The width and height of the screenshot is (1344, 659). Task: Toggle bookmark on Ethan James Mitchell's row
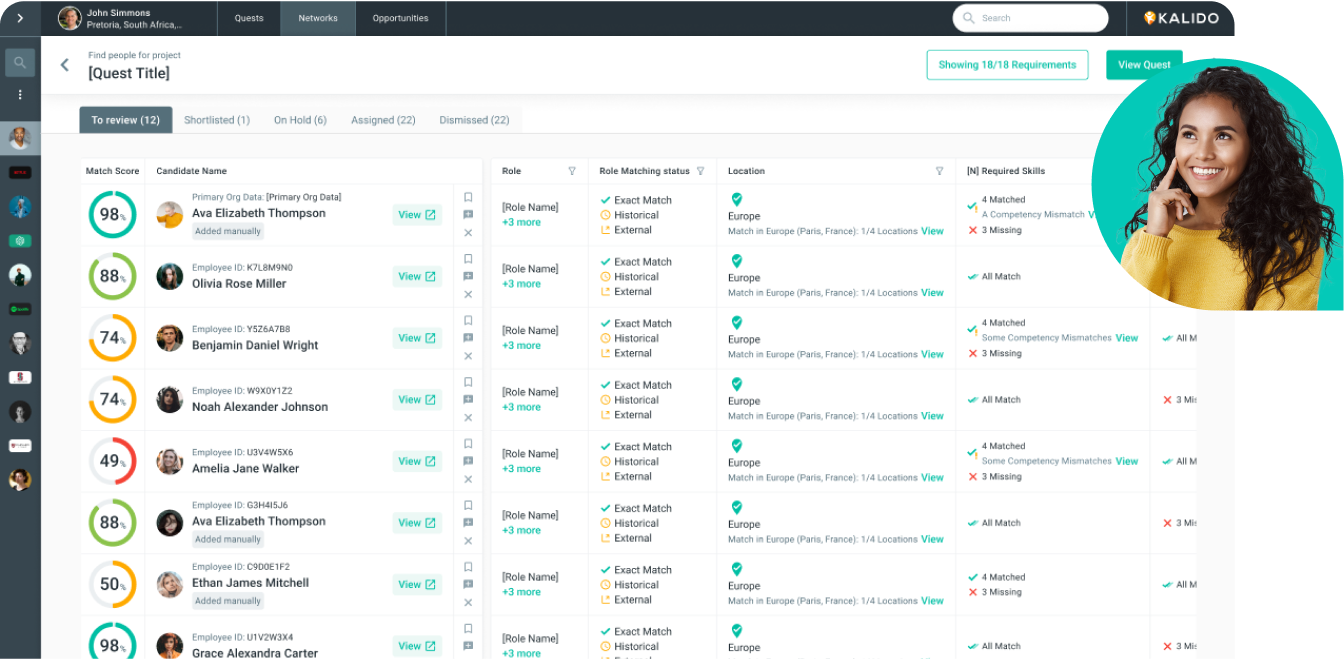tap(468, 567)
